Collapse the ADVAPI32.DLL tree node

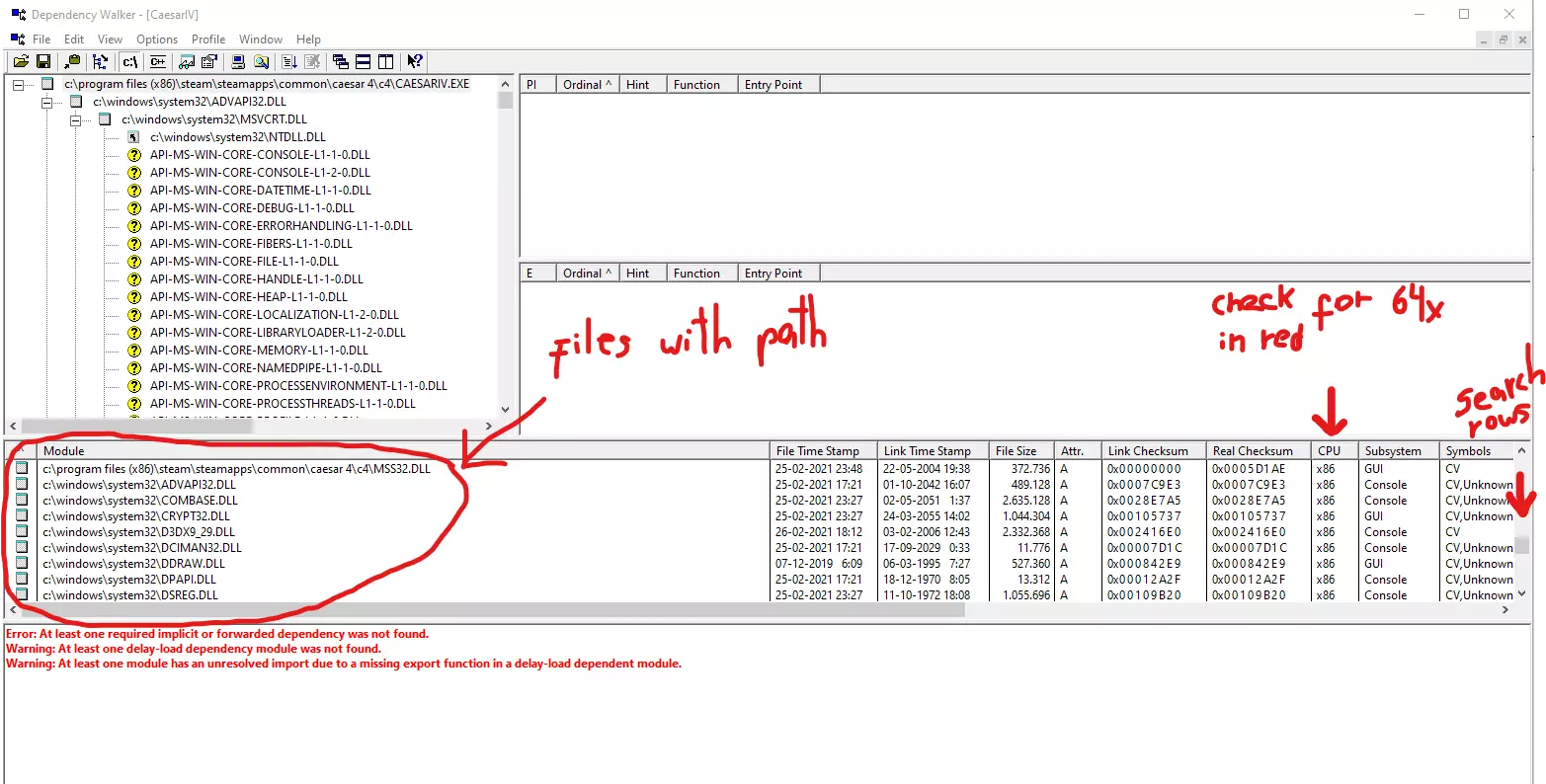[x=46, y=102]
